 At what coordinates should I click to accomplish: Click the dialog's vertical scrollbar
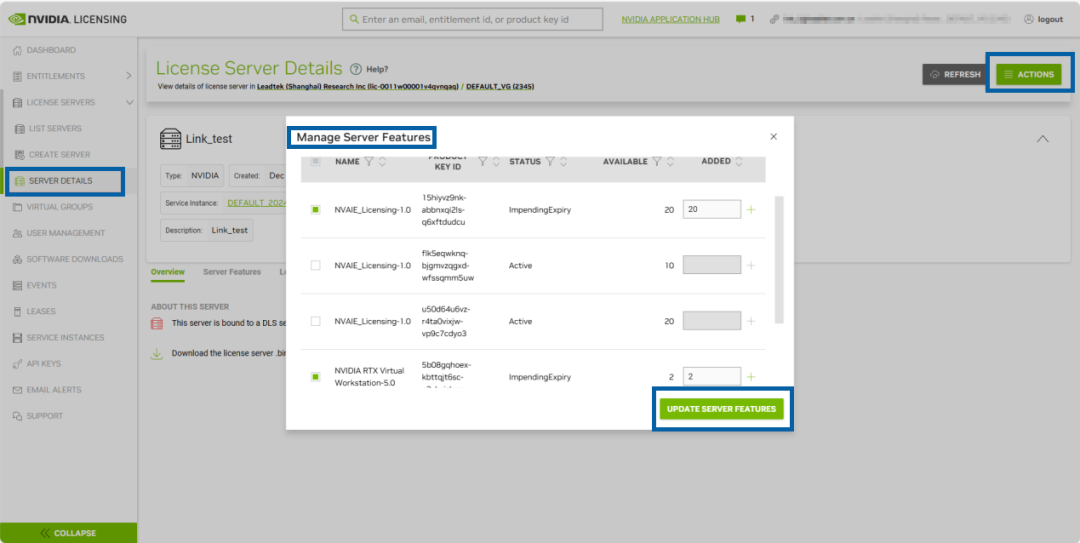(x=779, y=259)
